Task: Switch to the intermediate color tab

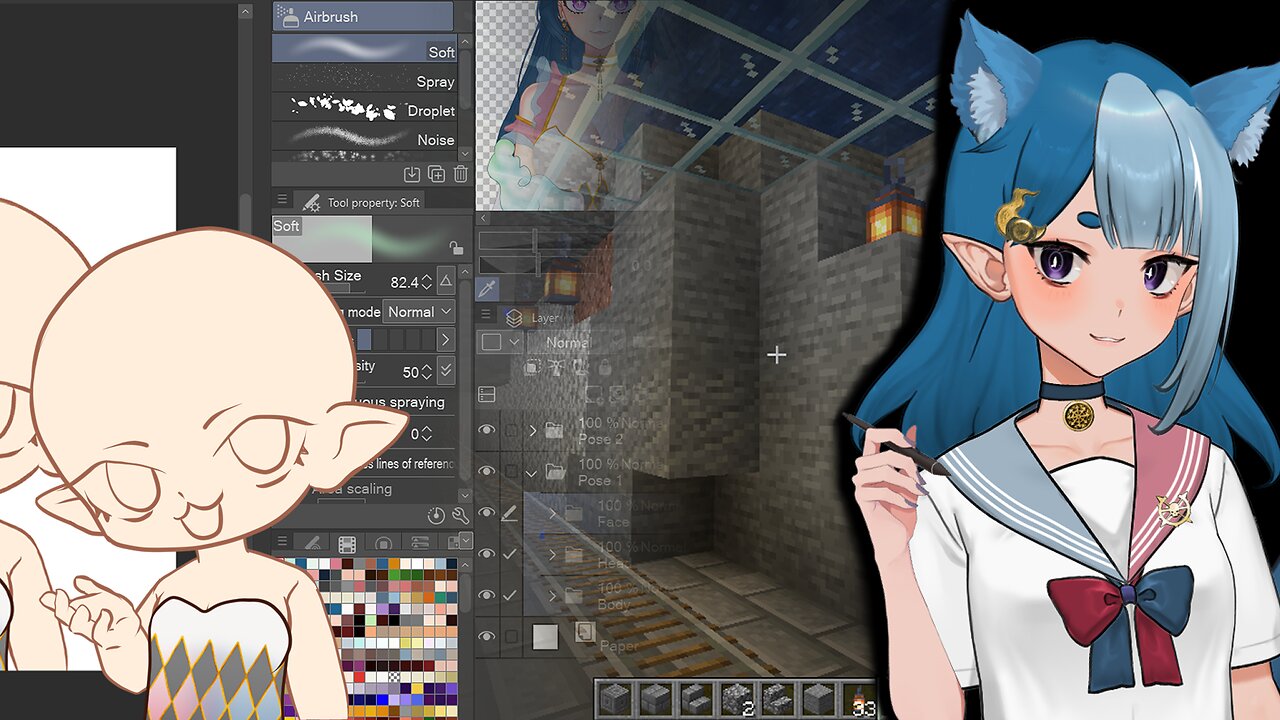Action: pos(383,545)
